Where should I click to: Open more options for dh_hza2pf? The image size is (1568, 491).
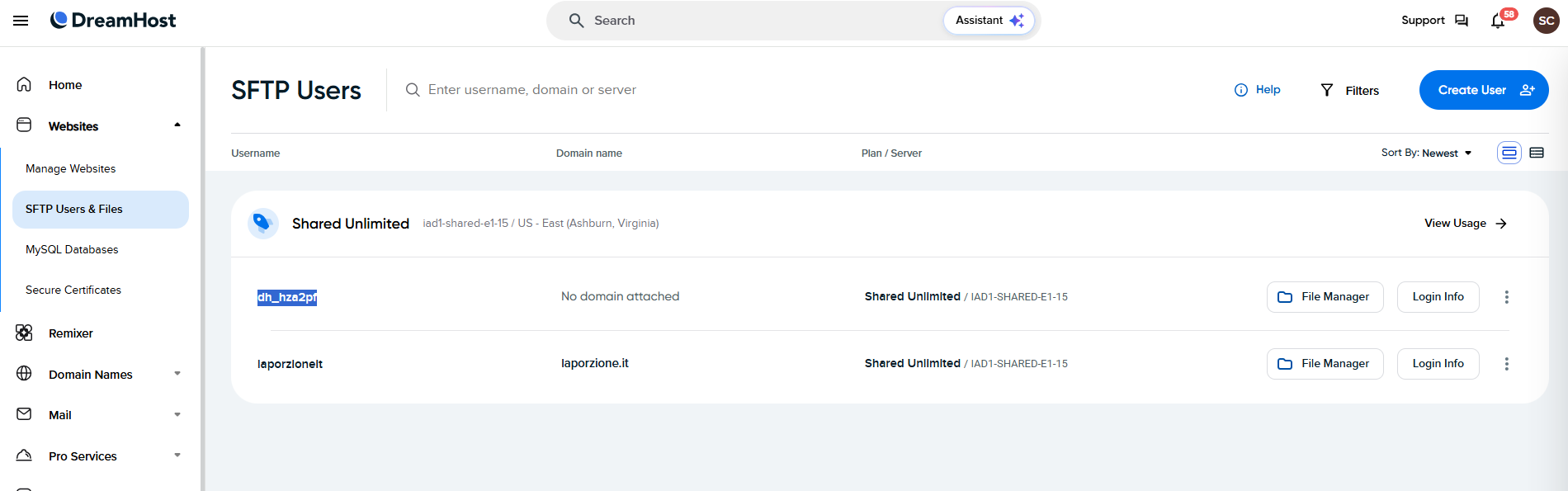click(x=1507, y=297)
